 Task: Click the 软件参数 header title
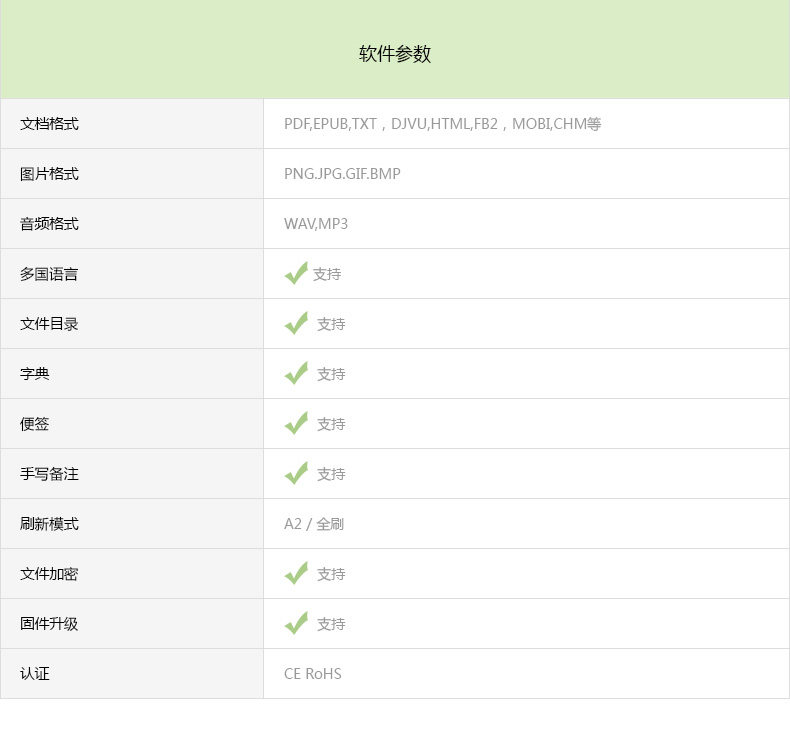pos(395,54)
